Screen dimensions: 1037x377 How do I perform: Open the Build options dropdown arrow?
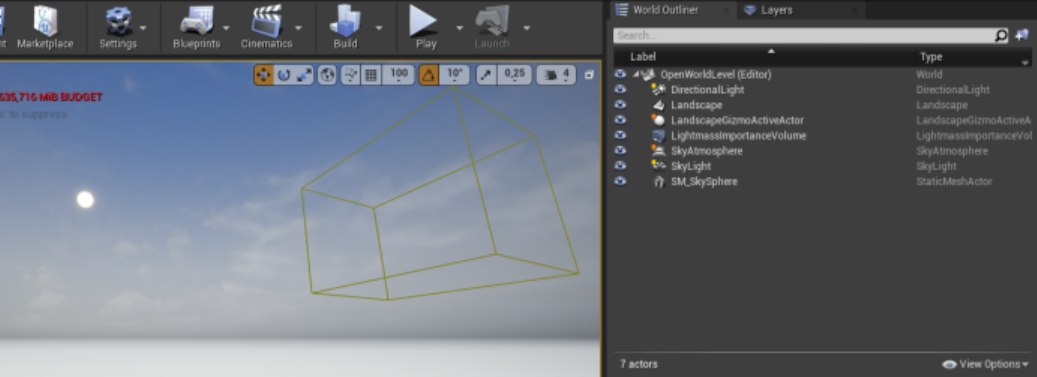379,28
